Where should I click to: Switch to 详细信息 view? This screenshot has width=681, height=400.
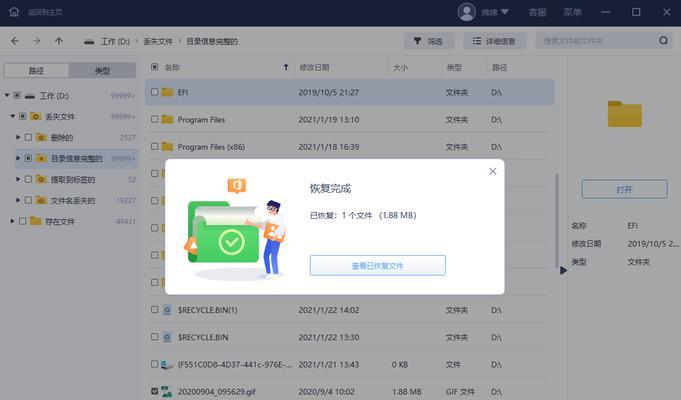pyautogui.click(x=494, y=41)
